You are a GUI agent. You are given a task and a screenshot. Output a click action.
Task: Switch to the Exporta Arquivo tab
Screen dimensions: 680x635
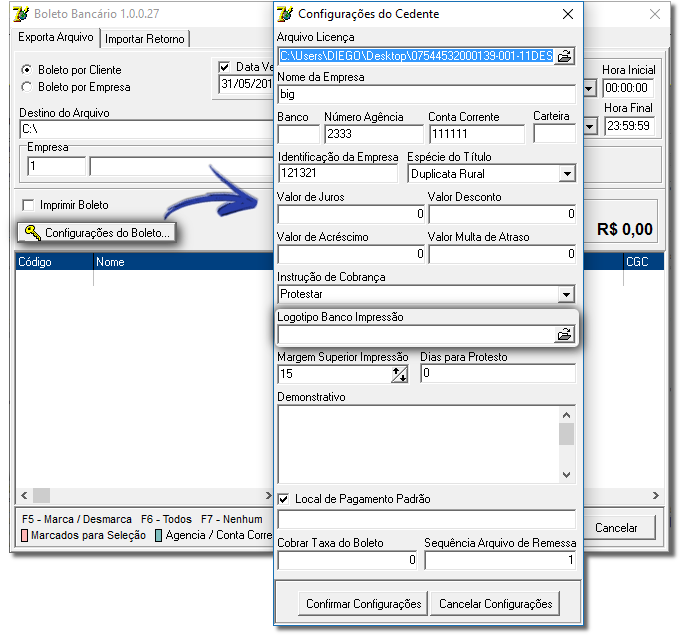(x=56, y=37)
